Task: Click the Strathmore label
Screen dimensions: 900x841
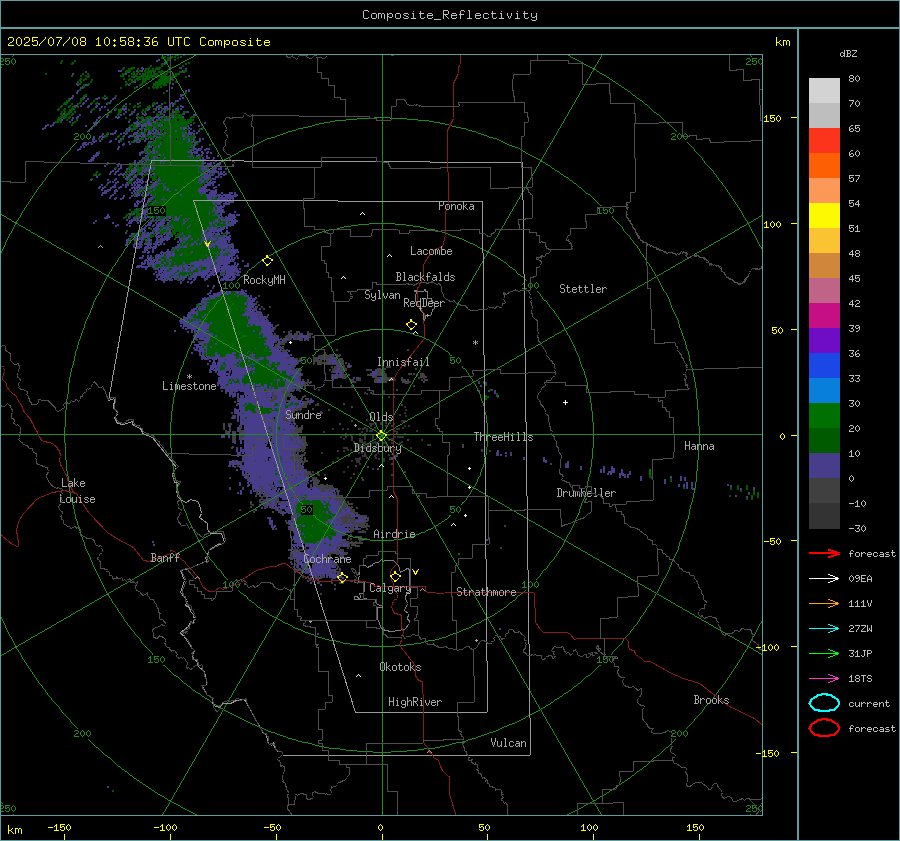Action: pyautogui.click(x=486, y=592)
